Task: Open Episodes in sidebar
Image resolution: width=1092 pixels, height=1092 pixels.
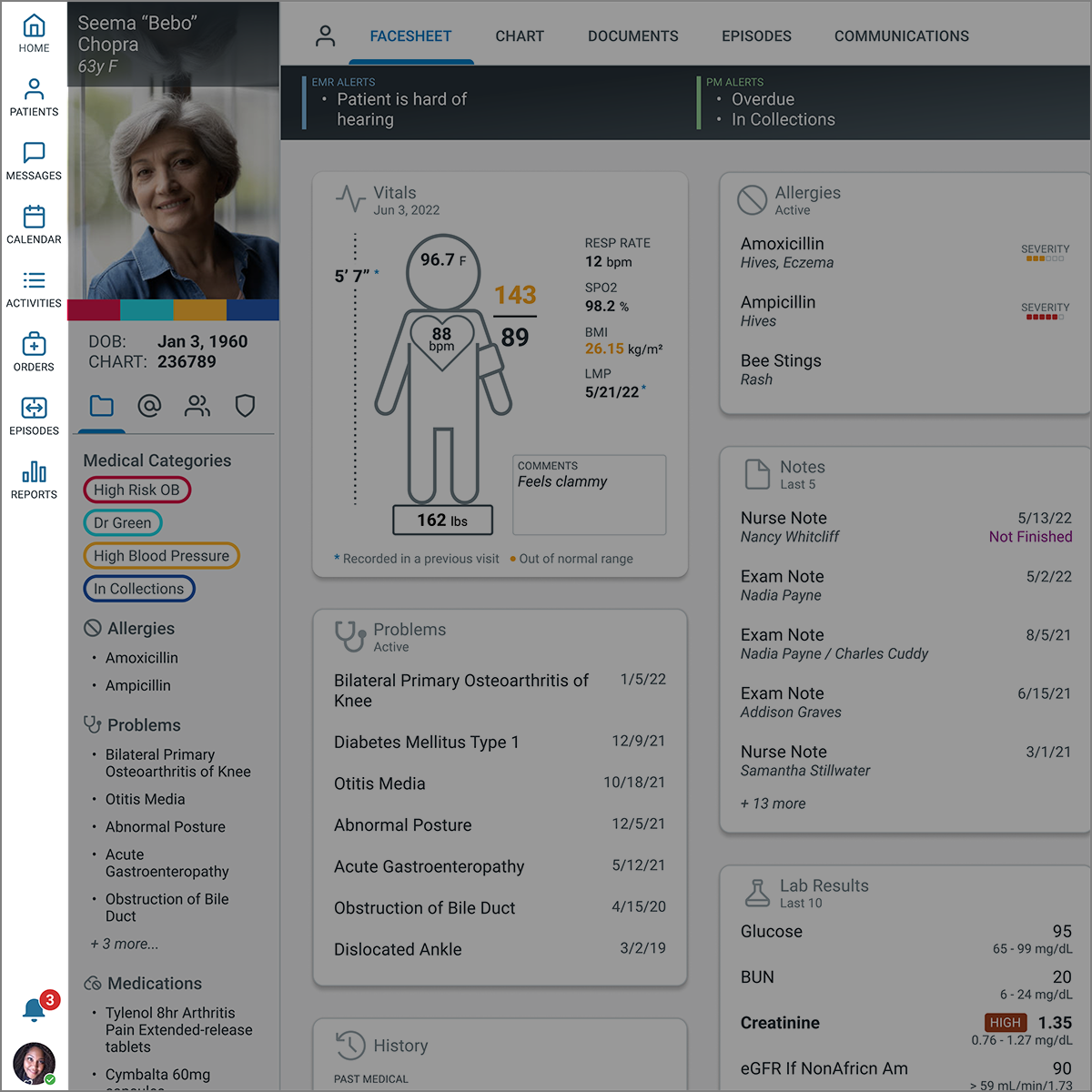Action: (x=34, y=415)
